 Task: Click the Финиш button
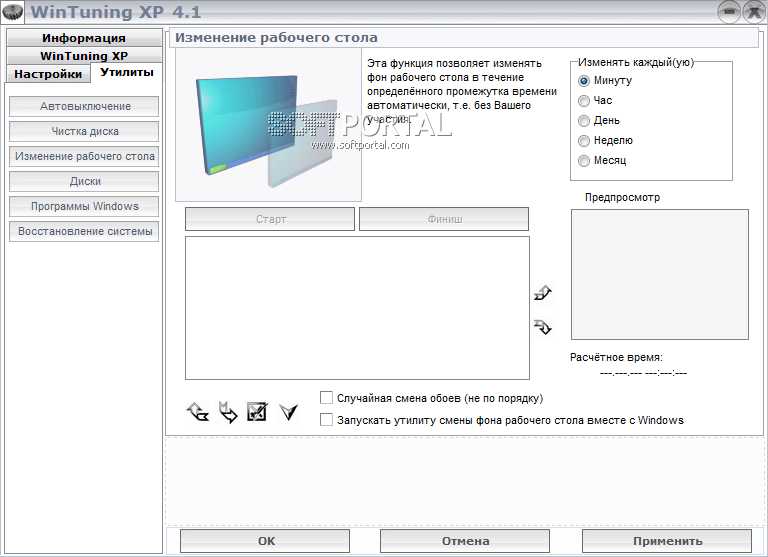click(x=444, y=219)
